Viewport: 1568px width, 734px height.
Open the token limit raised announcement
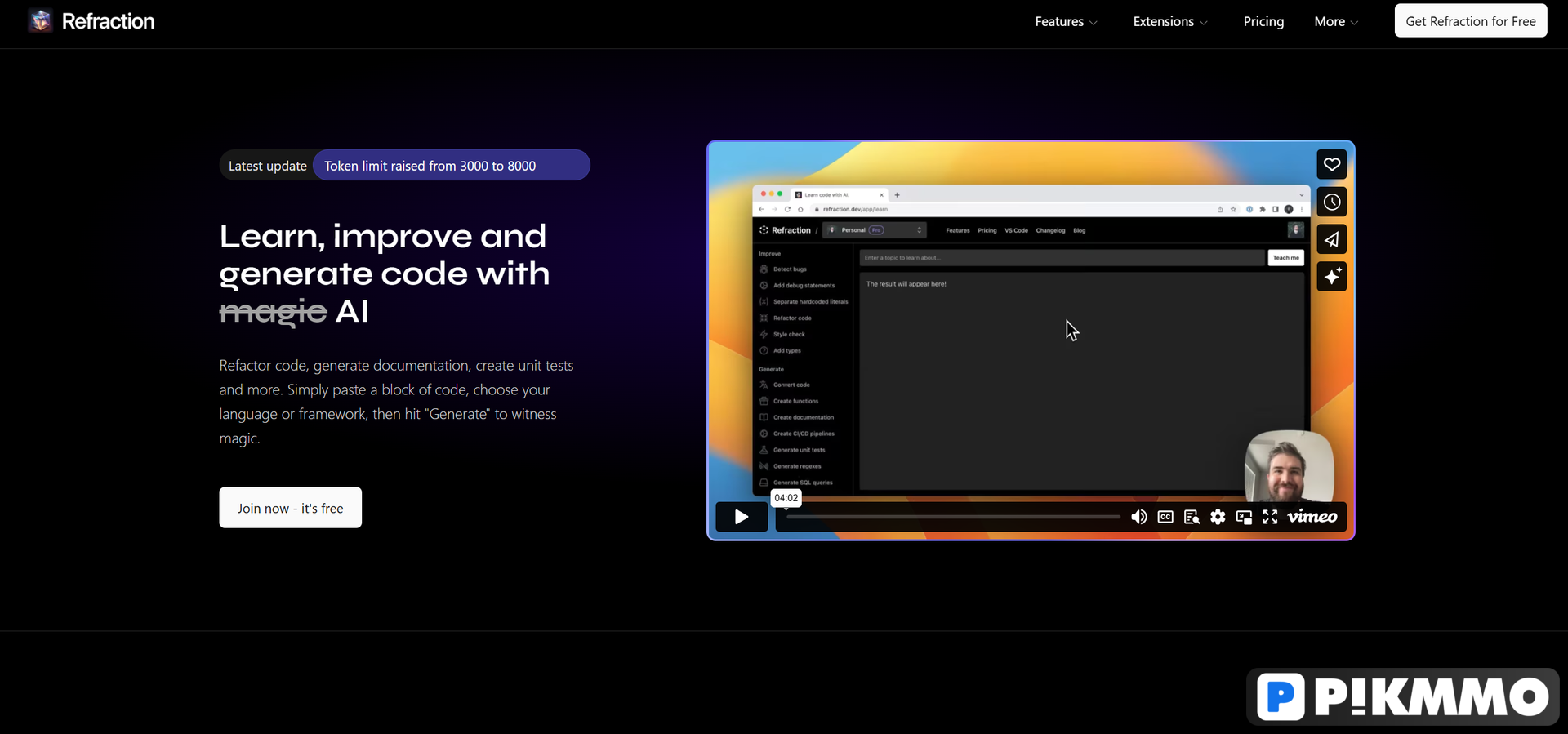(452, 166)
